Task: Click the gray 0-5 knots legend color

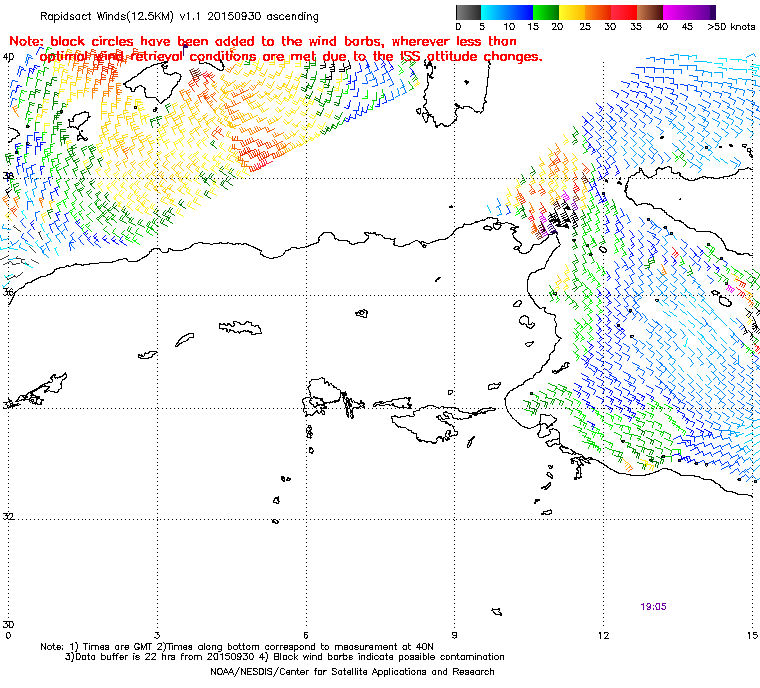Action: (x=468, y=12)
